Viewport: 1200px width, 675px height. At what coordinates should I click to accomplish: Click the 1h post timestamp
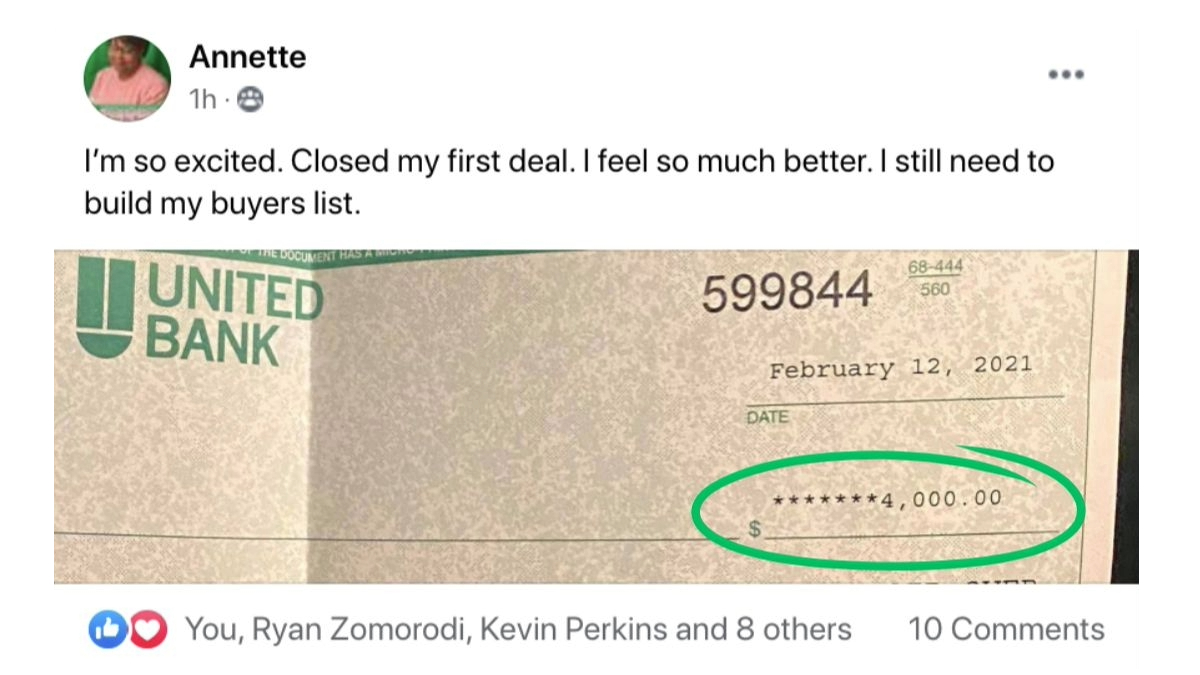[x=201, y=99]
